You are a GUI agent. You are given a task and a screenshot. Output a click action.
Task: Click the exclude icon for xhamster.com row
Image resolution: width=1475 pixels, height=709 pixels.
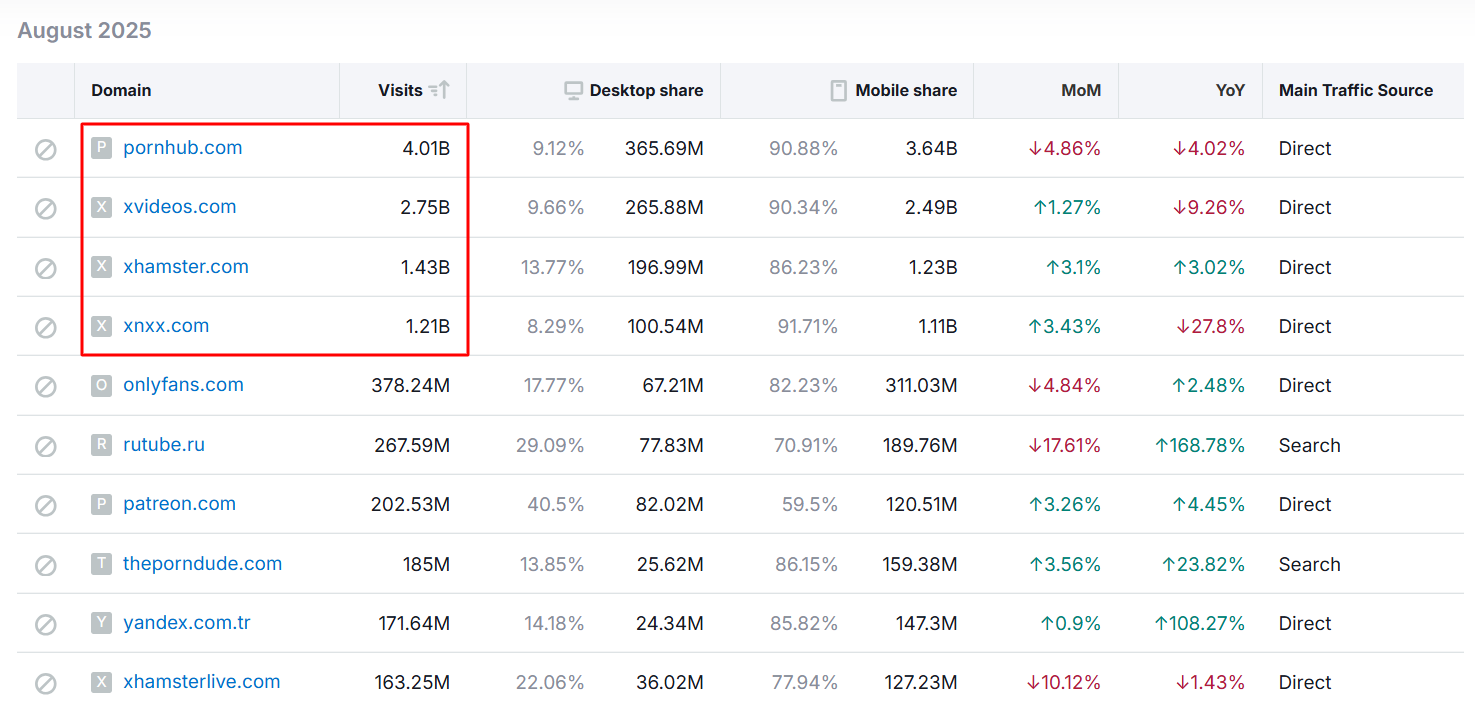(x=46, y=268)
